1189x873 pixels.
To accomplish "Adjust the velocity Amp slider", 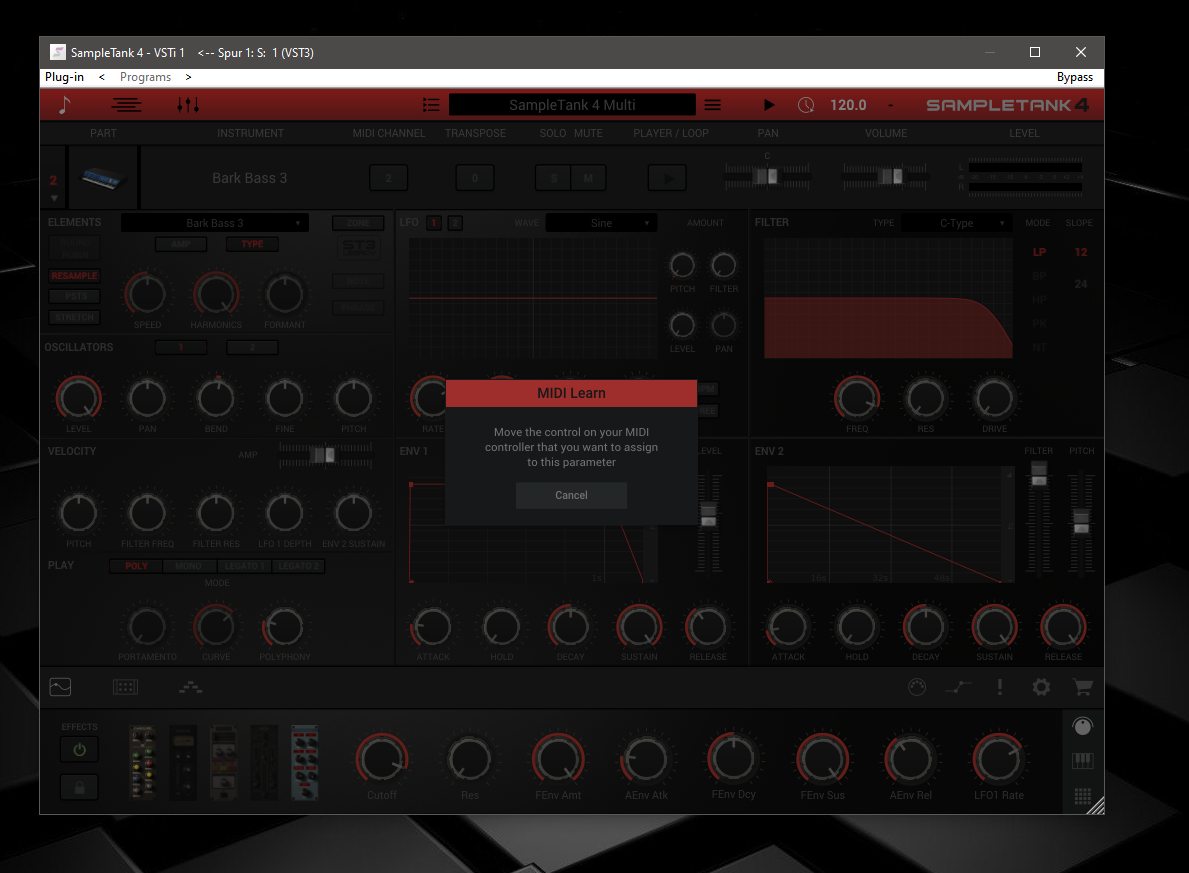I will point(325,455).
